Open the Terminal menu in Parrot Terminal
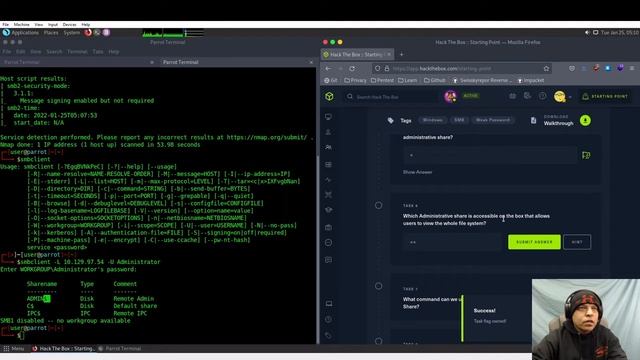 [x=77, y=52]
